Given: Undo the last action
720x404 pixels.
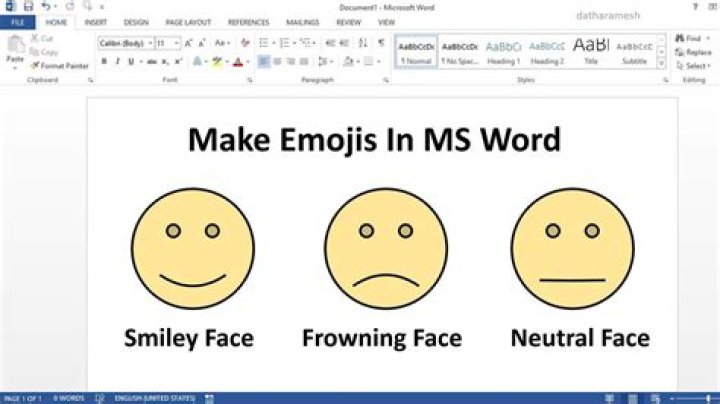Looking at the screenshot, I should 45,6.
